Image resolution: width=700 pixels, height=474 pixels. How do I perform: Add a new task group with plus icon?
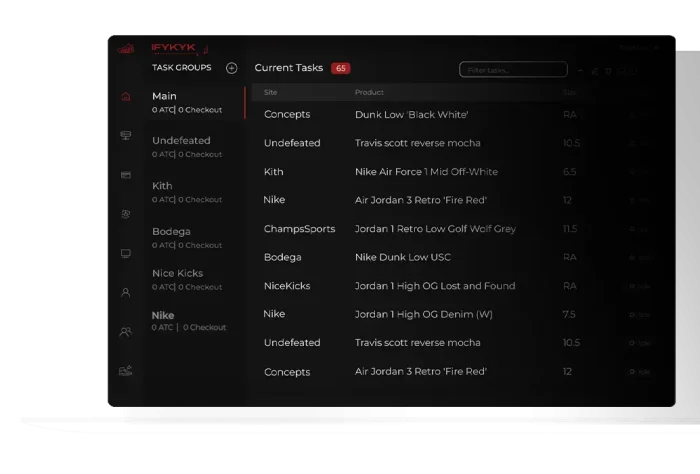point(231,68)
